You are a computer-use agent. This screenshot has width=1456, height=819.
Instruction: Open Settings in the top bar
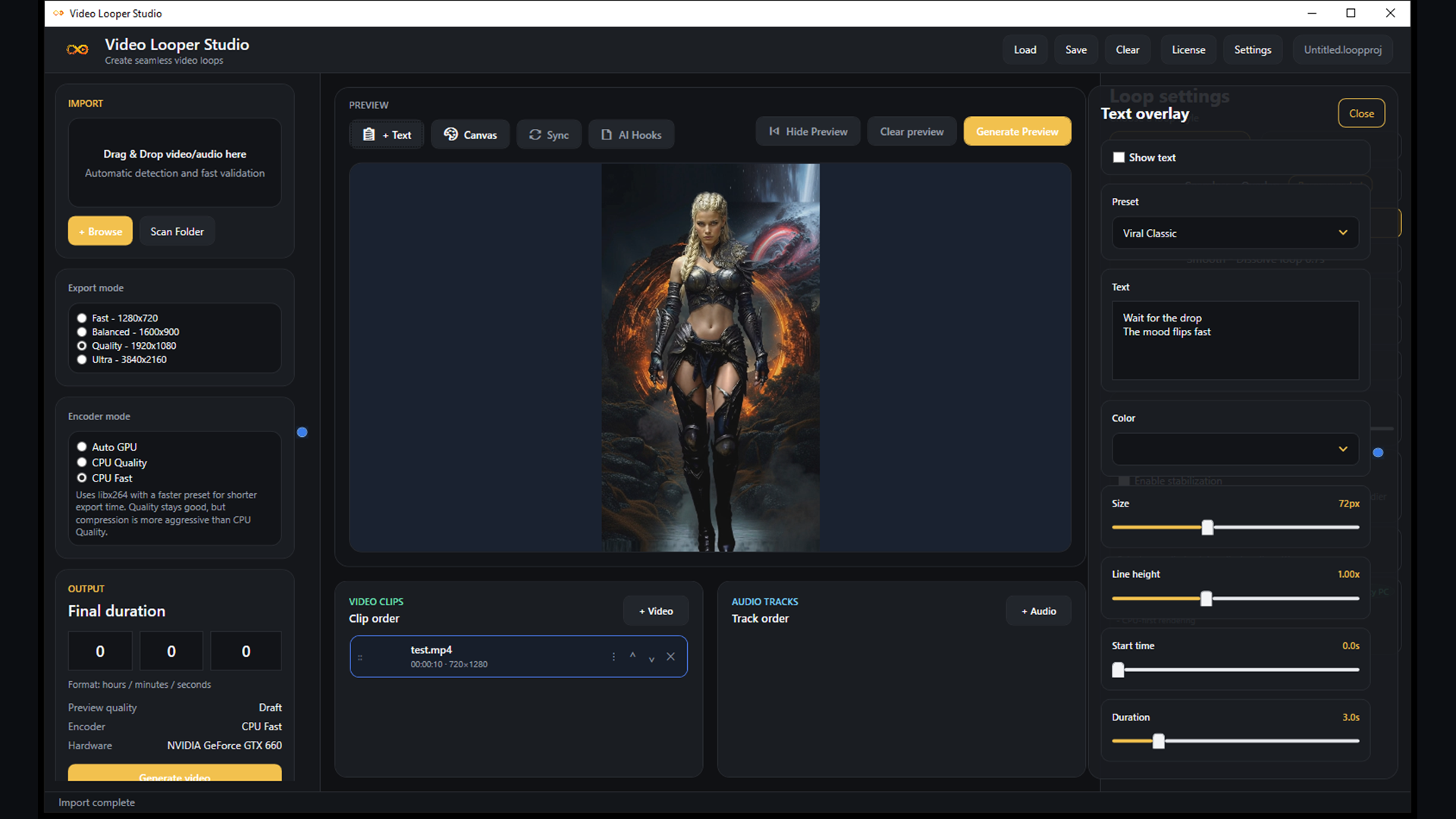[1252, 50]
